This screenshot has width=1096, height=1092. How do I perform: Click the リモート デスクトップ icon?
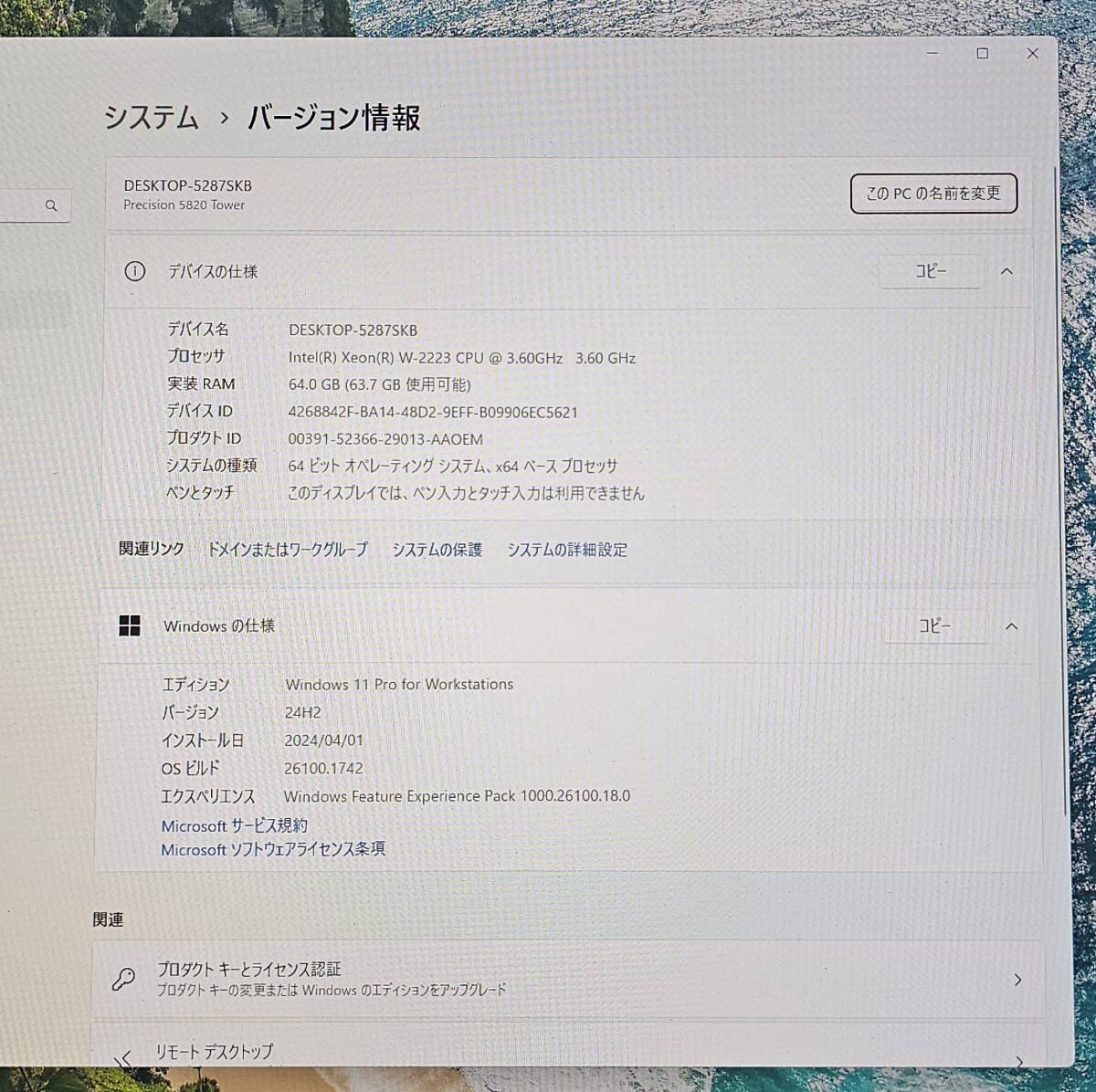[x=123, y=1057]
